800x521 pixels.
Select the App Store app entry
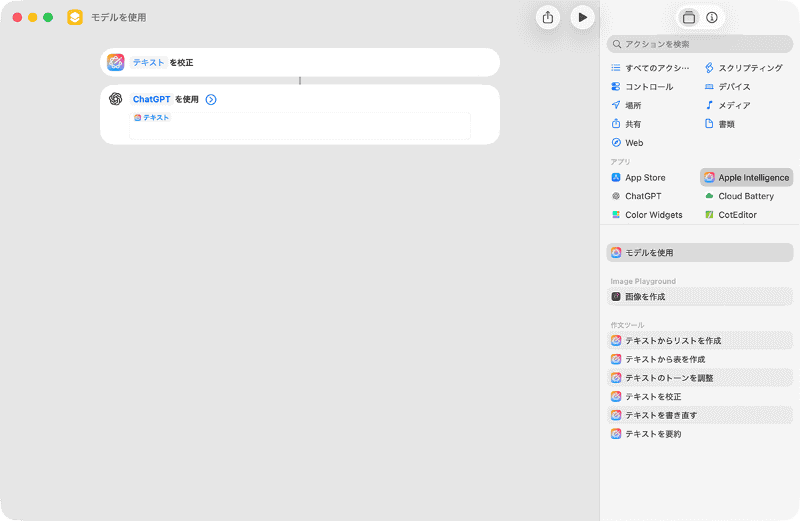(x=644, y=177)
